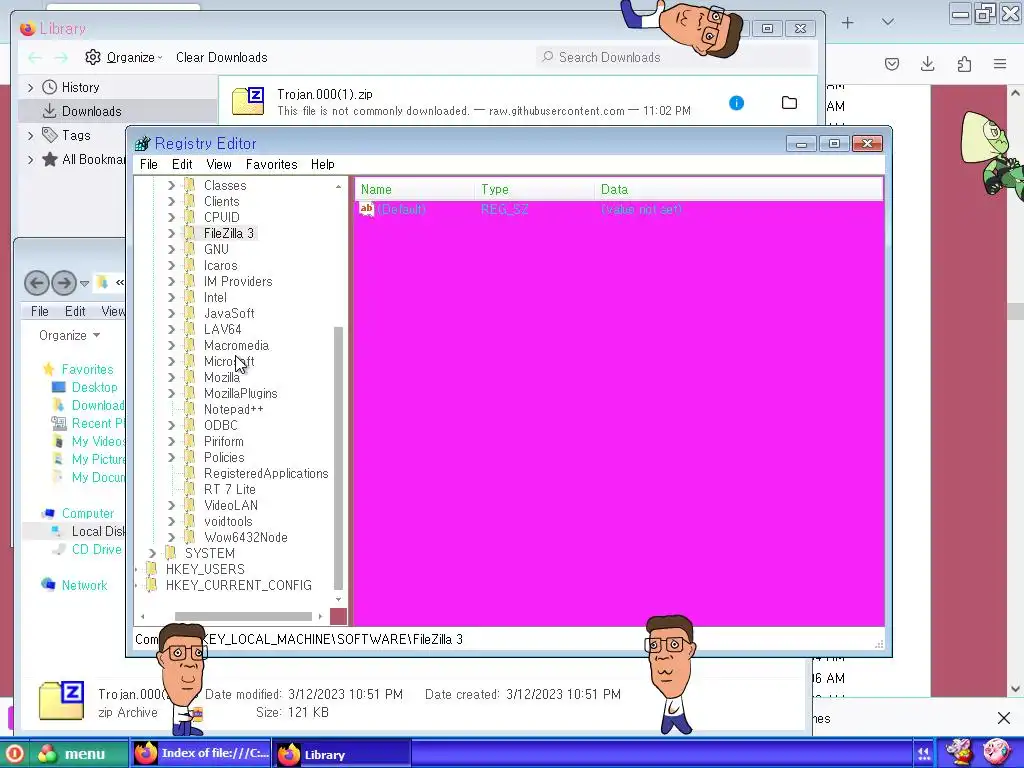Open the File menu in Registry Editor

148,165
